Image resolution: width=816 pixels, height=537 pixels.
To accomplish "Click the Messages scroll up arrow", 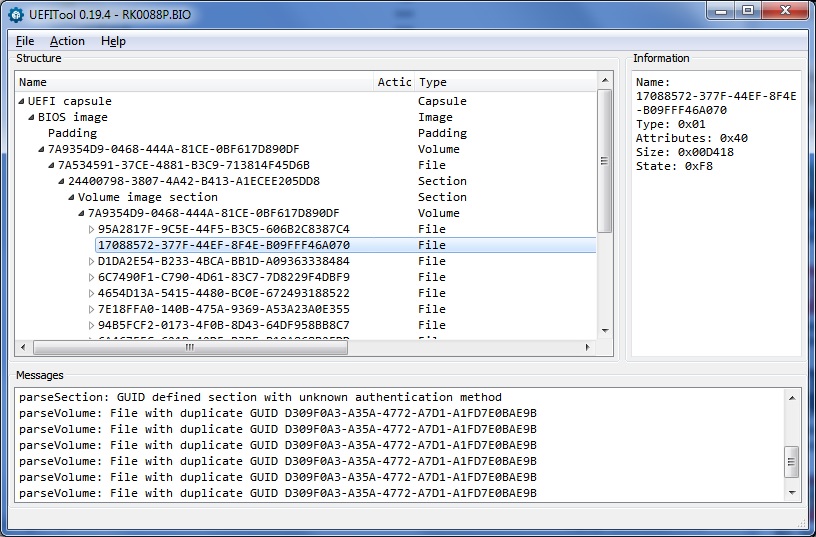I will pos(792,398).
